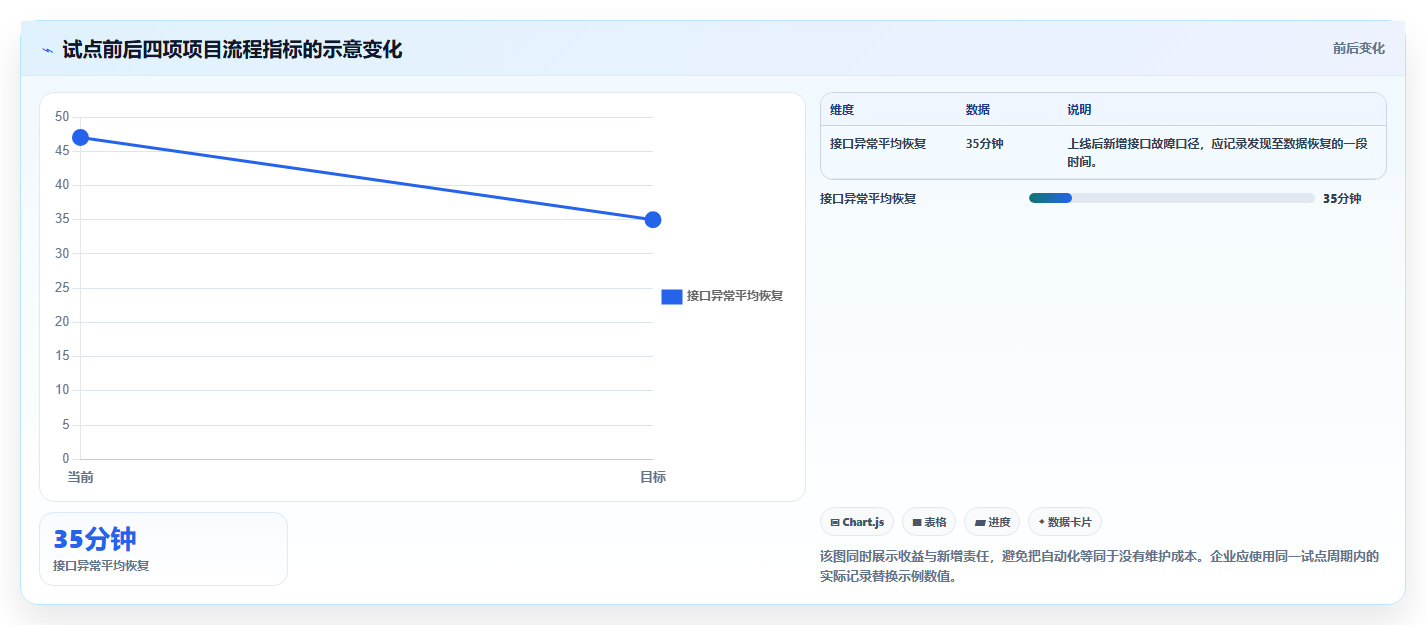This screenshot has width=1426, height=625.
Task: Click the 35分钟 value beside the progress bar
Action: point(1342,198)
